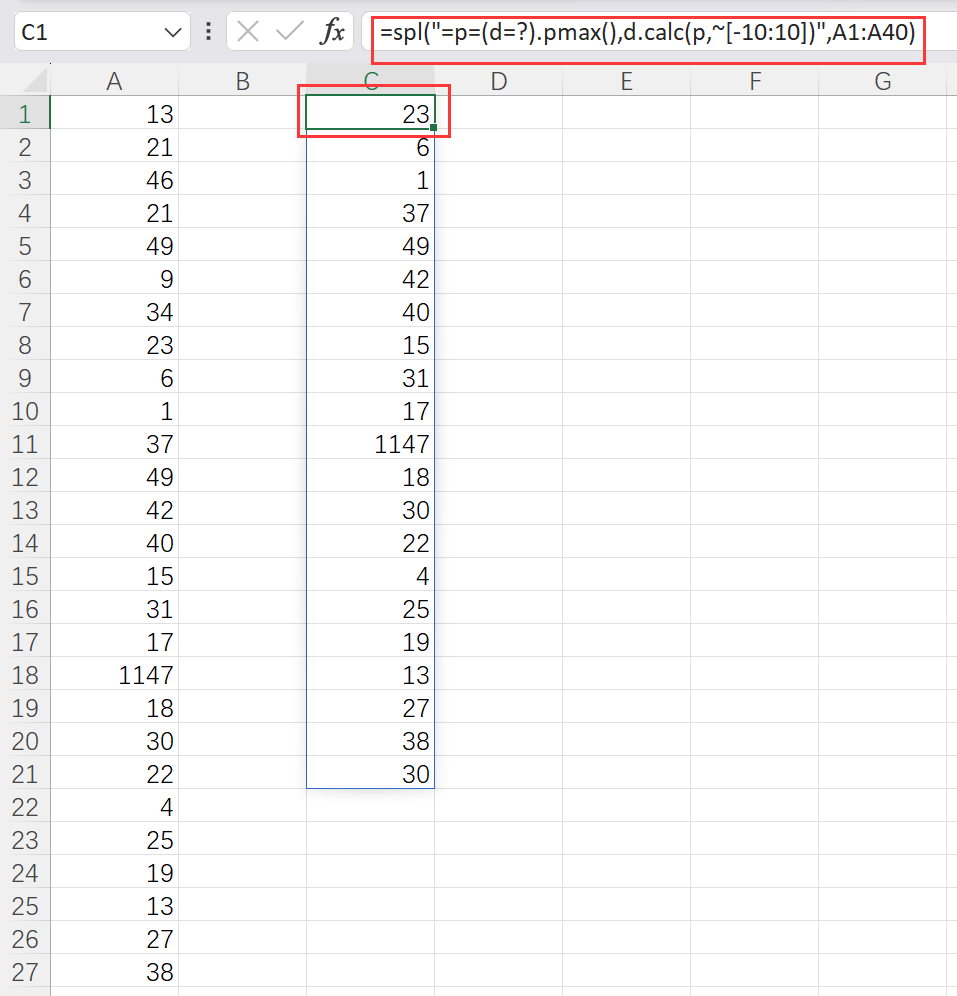This screenshot has height=996, width=957.
Task: Click the Select All corner button above row 1
Action: click(x=26, y=78)
